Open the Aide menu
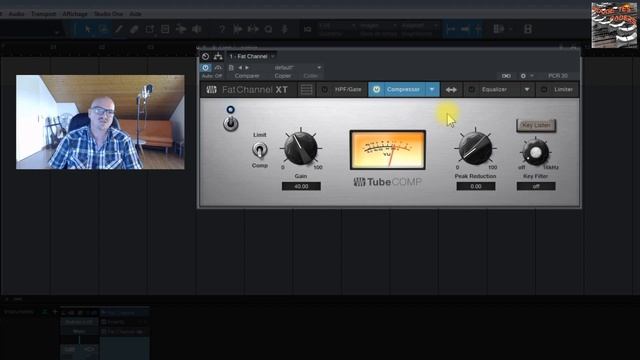The image size is (640, 360). (135, 14)
